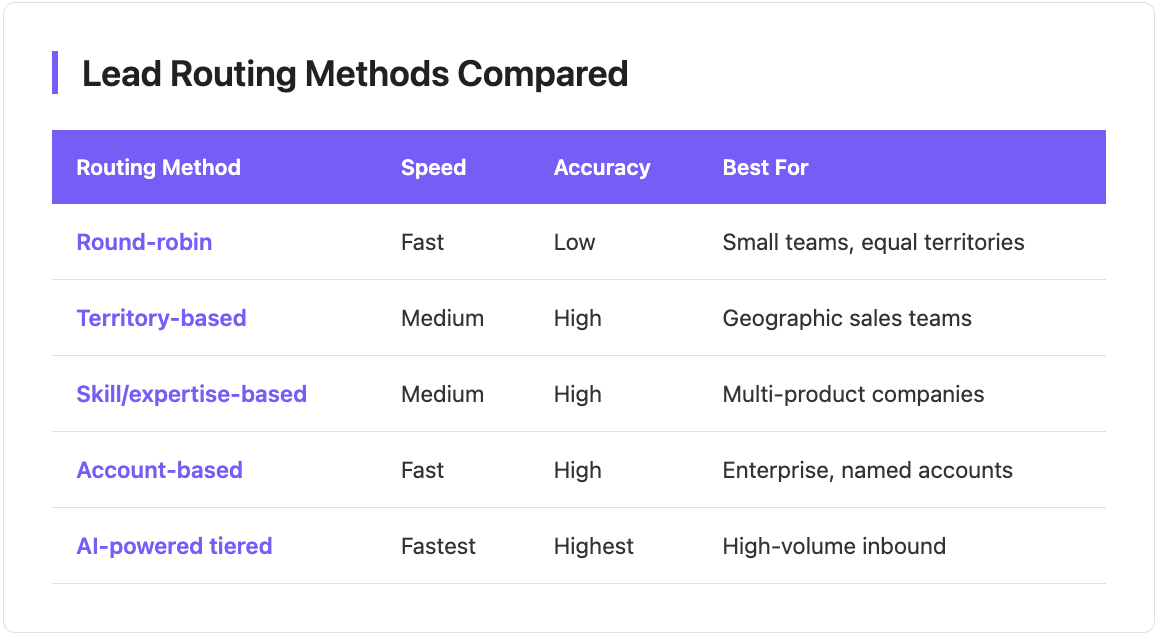Click the Routing Method column header
Screen dimensions: 1156x636
[x=158, y=167]
